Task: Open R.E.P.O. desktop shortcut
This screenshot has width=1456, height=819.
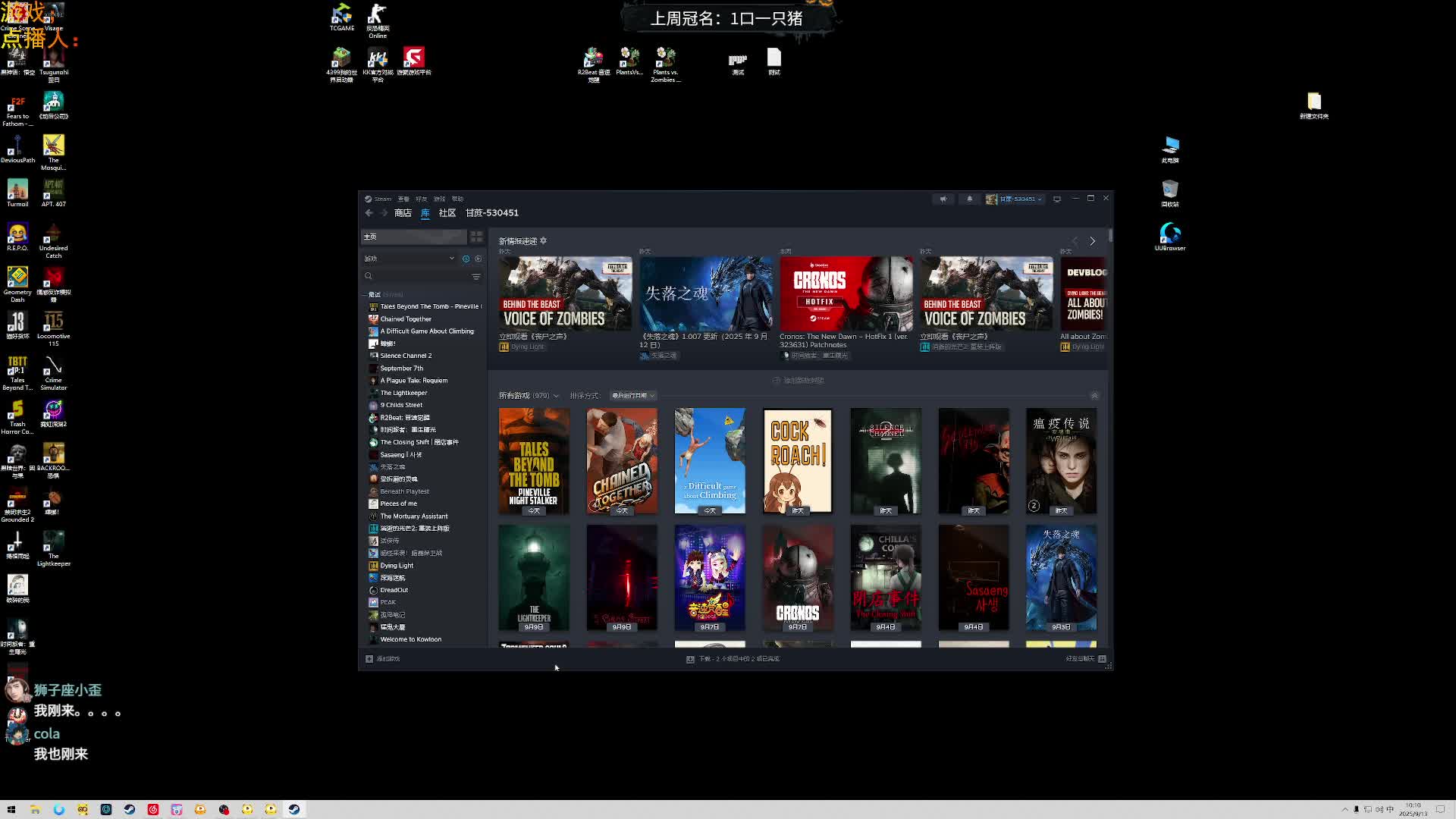Action: tap(17, 238)
